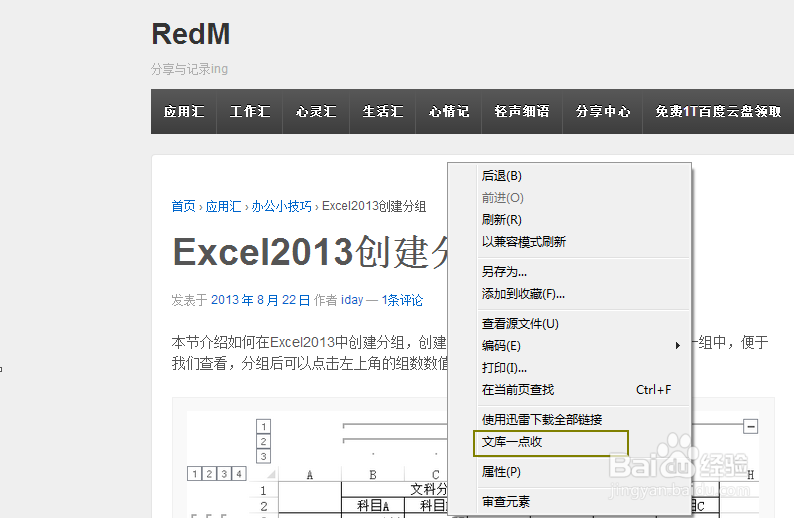794x518 pixels.
Task: Collapse the group with the minus button
Action: [750, 427]
